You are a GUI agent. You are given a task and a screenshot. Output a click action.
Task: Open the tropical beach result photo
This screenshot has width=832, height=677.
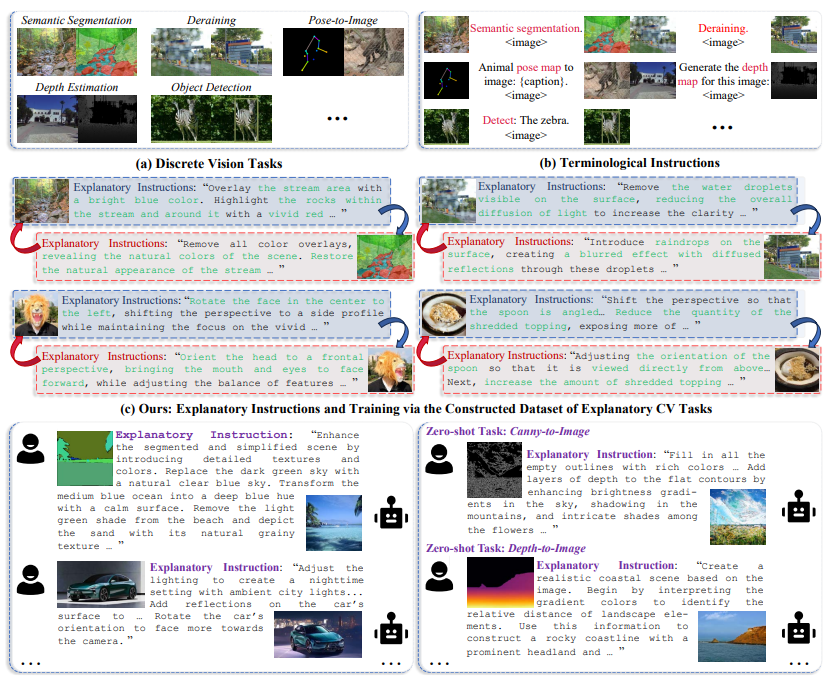coord(334,523)
